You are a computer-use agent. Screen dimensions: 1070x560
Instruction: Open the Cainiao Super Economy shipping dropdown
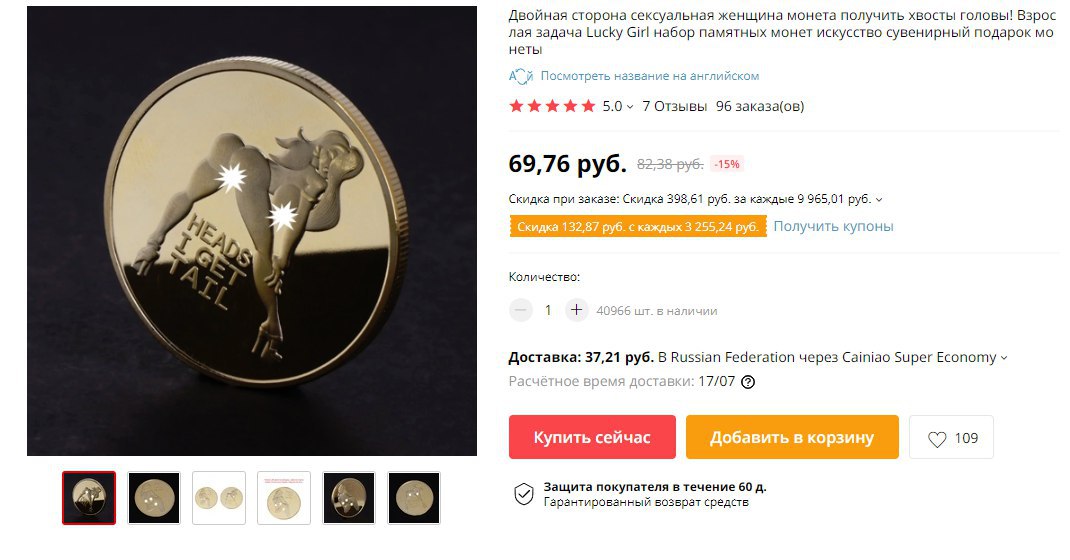(1004, 358)
